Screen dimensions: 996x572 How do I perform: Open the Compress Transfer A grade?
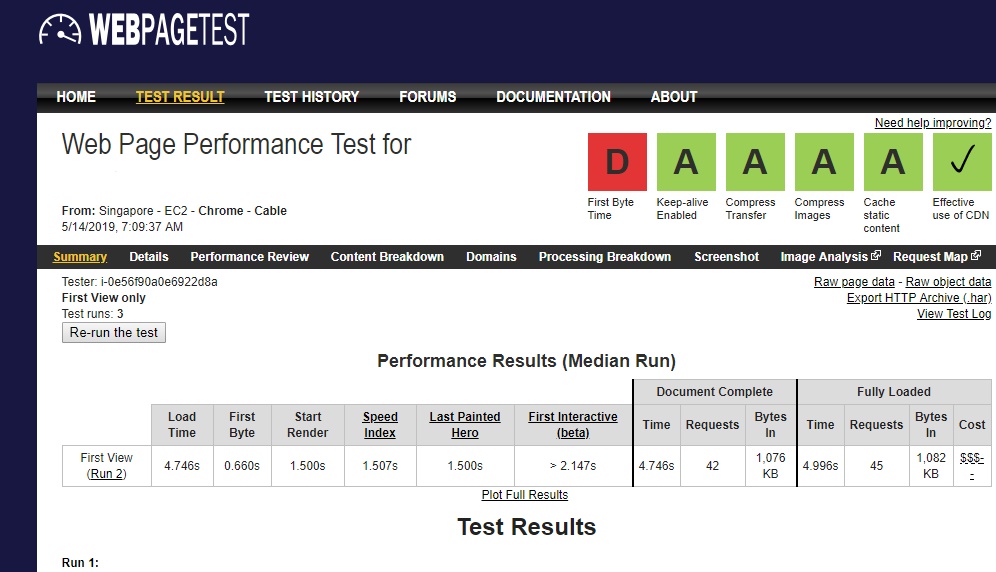pos(755,162)
